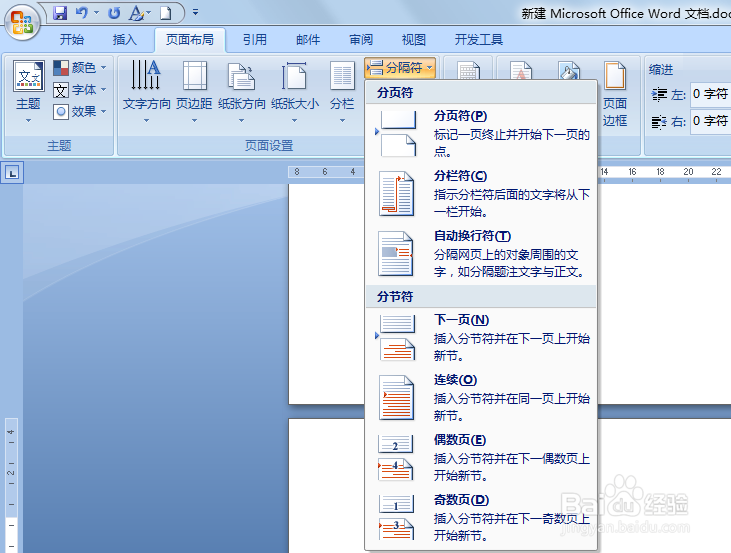Viewport: 731px width, 553px height.
Task: Insert 奇数页(D) odd page section break
Action: (481, 518)
